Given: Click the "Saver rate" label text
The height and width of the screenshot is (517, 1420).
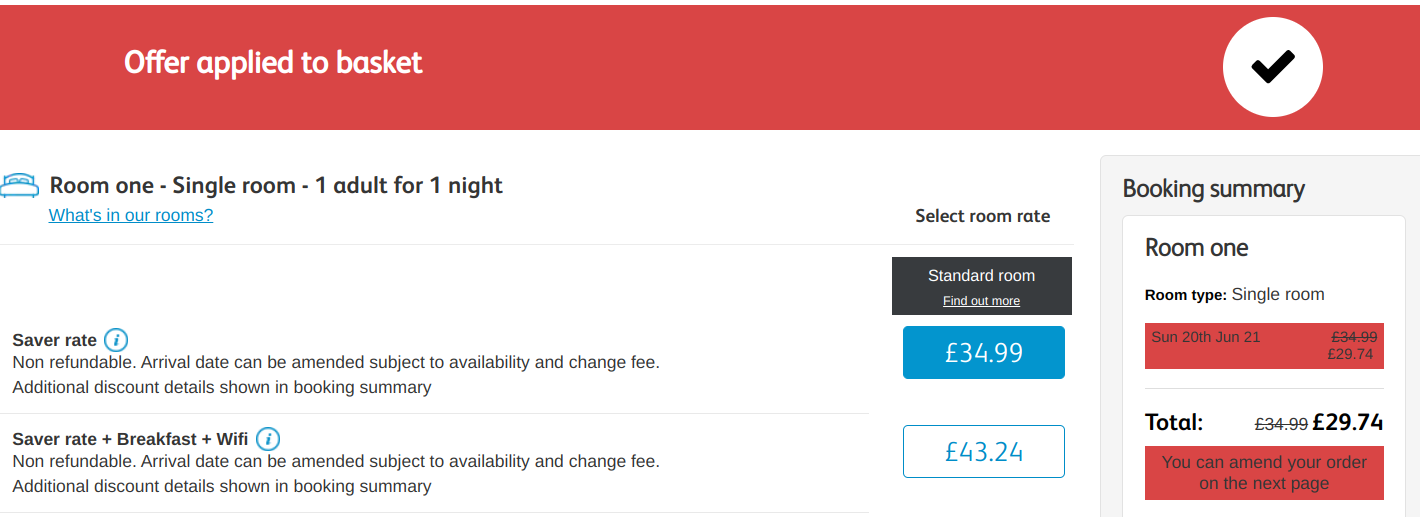Looking at the screenshot, I should [x=54, y=340].
